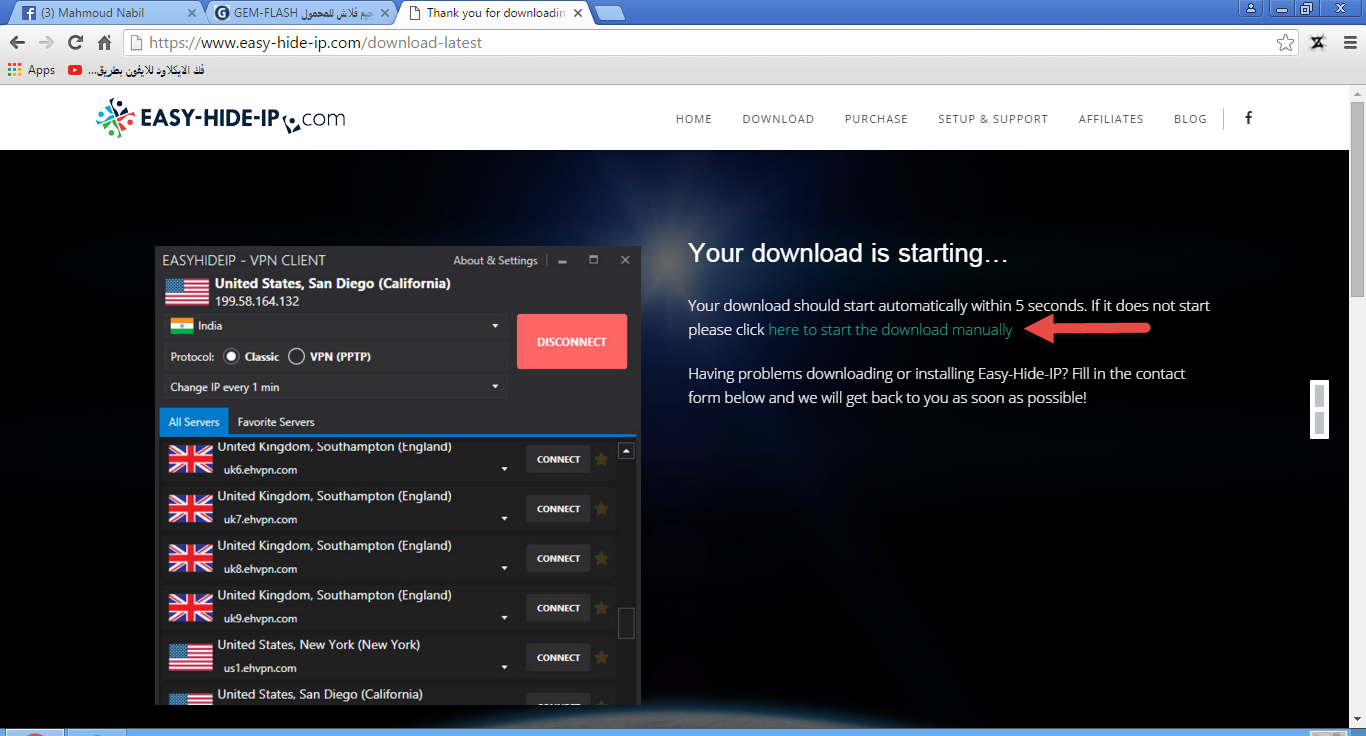
Task: Close the Thank you for downloading tab
Action: coord(578,13)
